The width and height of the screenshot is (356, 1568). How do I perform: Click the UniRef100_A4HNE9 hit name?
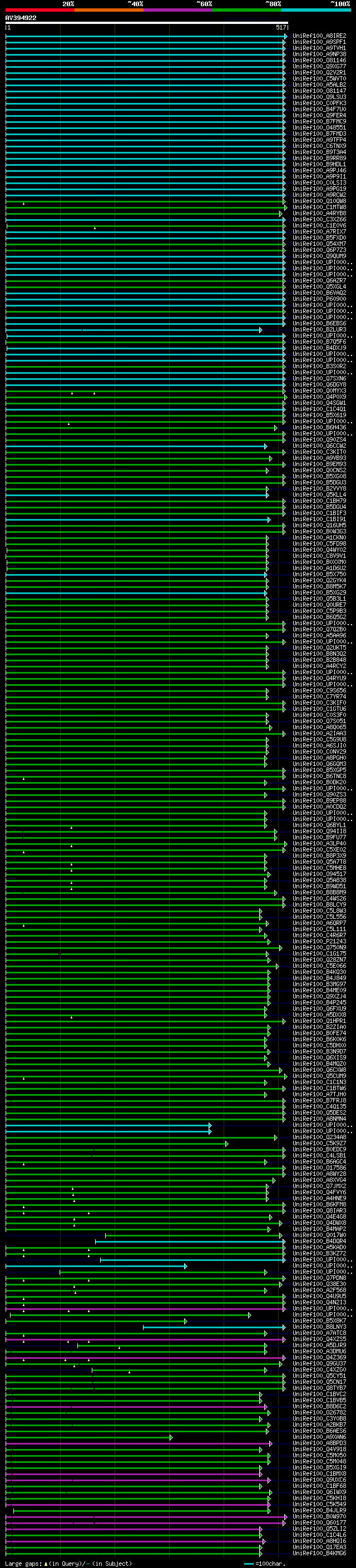(319, 1198)
